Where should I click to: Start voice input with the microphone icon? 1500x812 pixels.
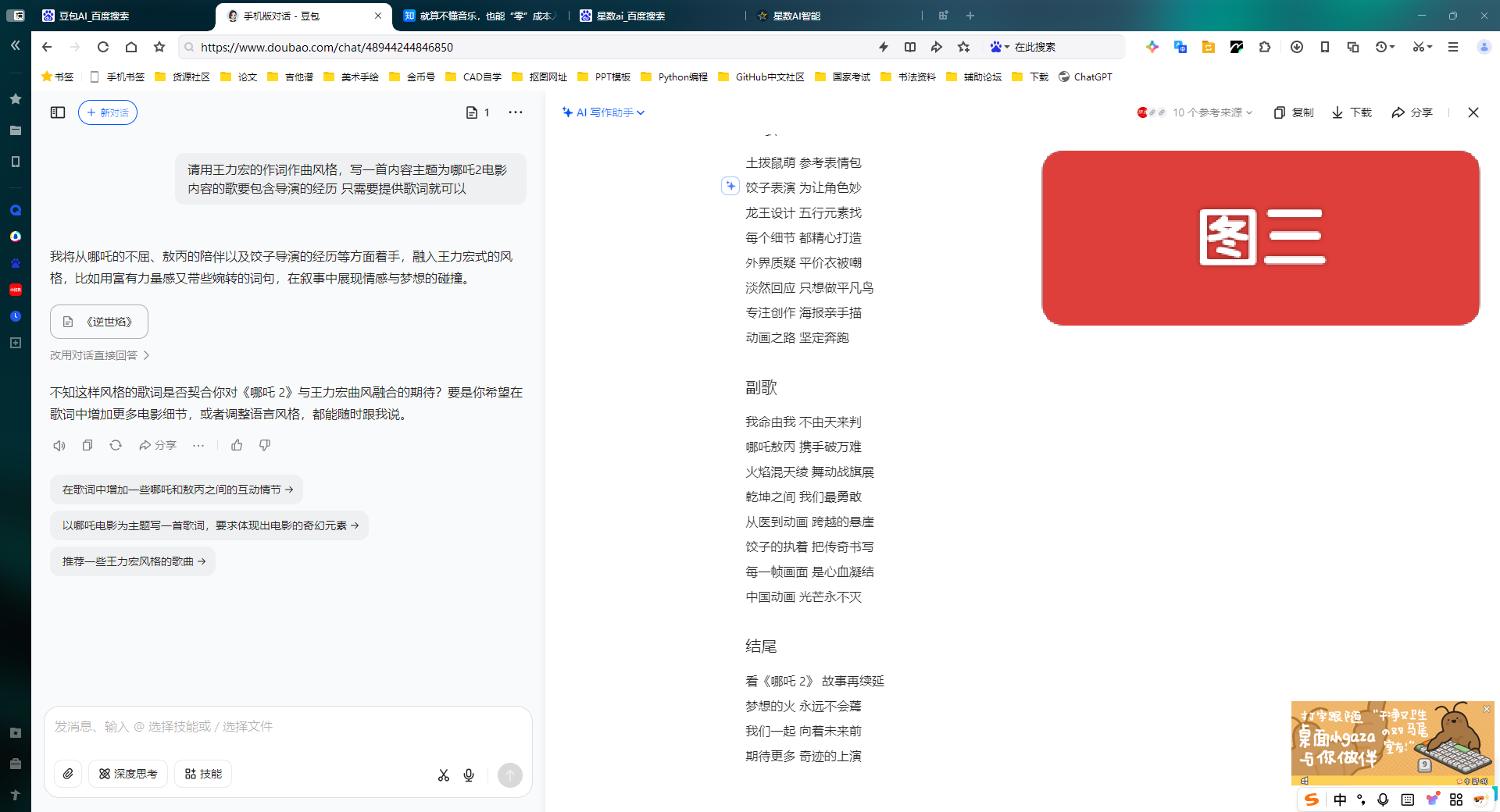[469, 775]
